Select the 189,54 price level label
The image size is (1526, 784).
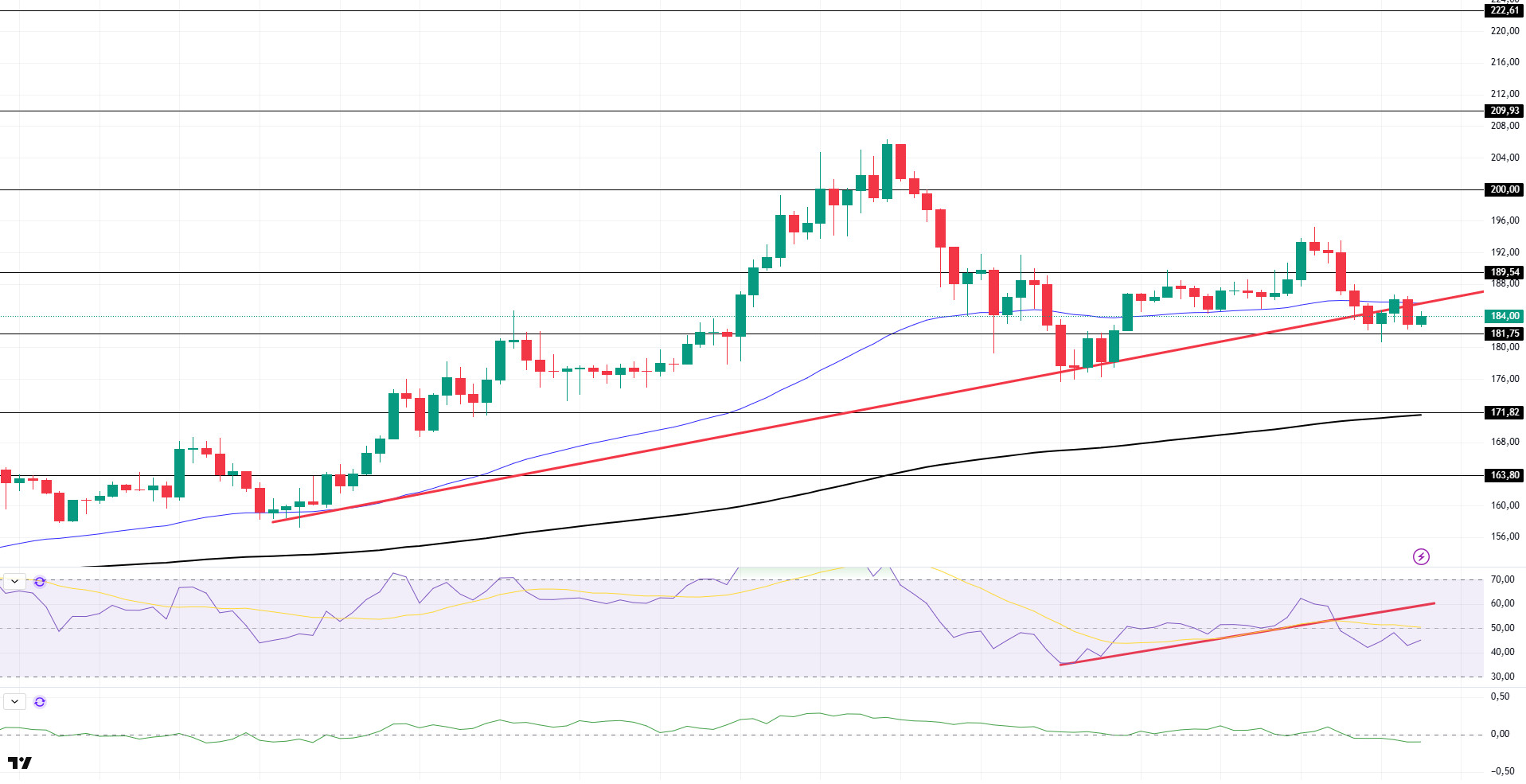click(1505, 272)
